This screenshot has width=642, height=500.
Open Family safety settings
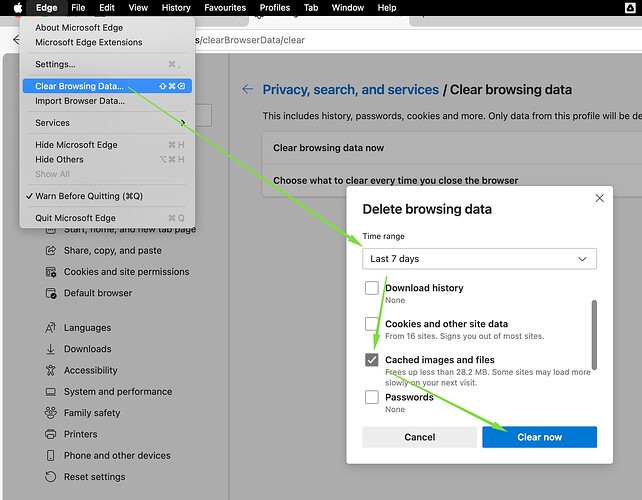coord(92,413)
